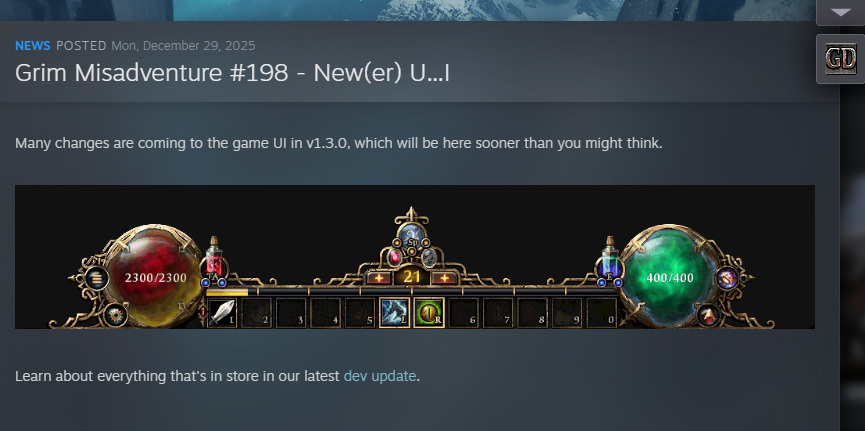This screenshot has width=865, height=431.
Task: Click the green energy orb showing 400/400
Action: (x=669, y=276)
